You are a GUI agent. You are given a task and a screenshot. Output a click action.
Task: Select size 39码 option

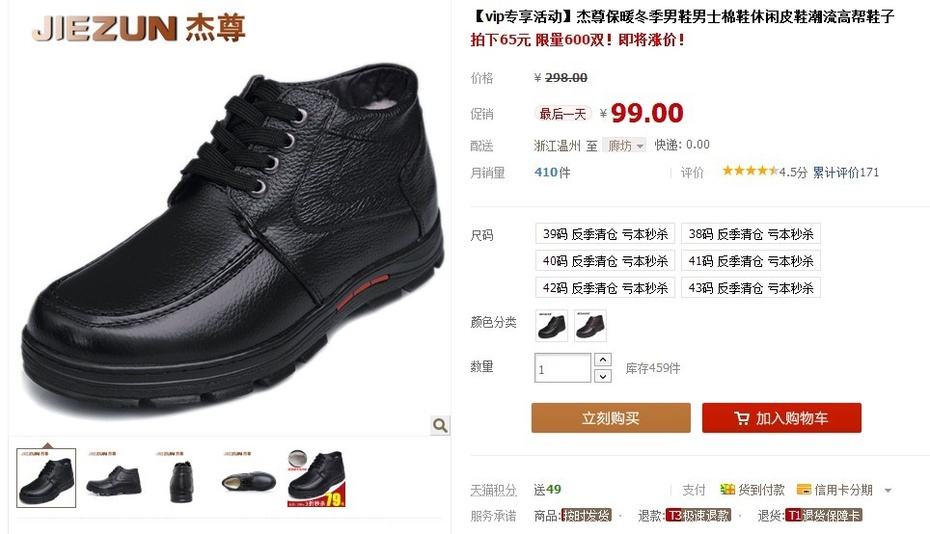[x=605, y=234]
